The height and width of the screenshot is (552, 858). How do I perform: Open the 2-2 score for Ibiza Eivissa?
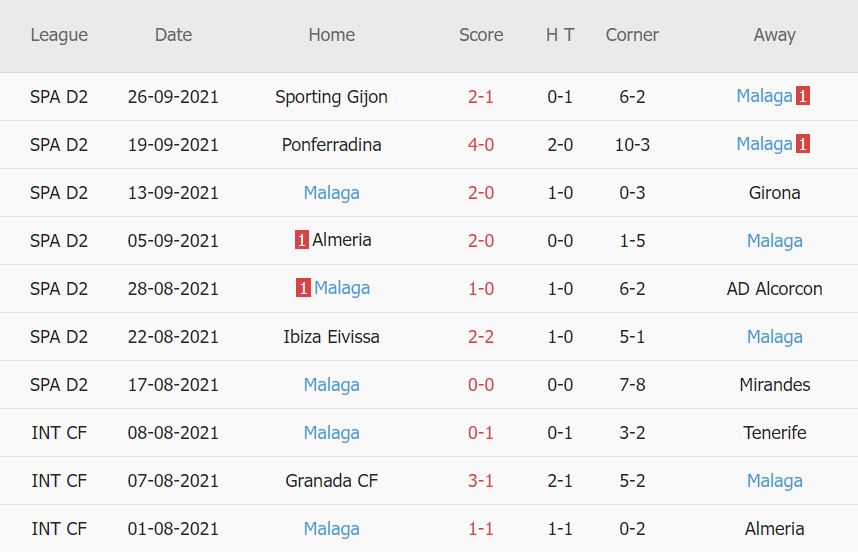point(481,337)
